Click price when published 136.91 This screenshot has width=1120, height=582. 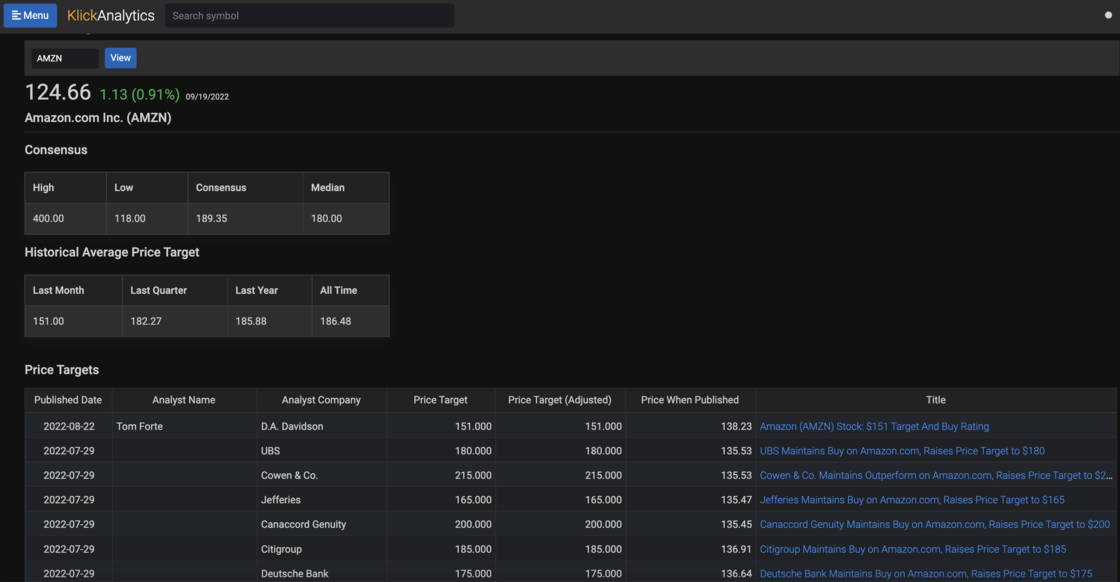[736, 549]
